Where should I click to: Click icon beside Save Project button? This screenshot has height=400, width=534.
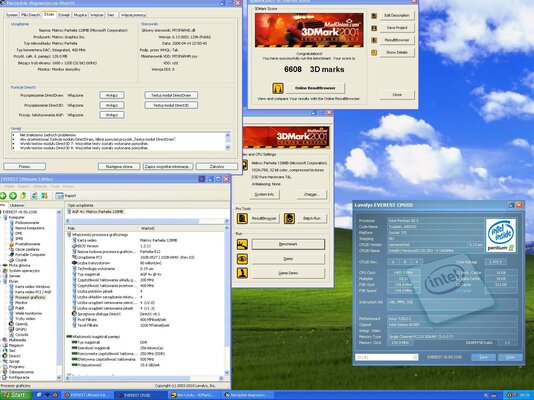click(374, 28)
